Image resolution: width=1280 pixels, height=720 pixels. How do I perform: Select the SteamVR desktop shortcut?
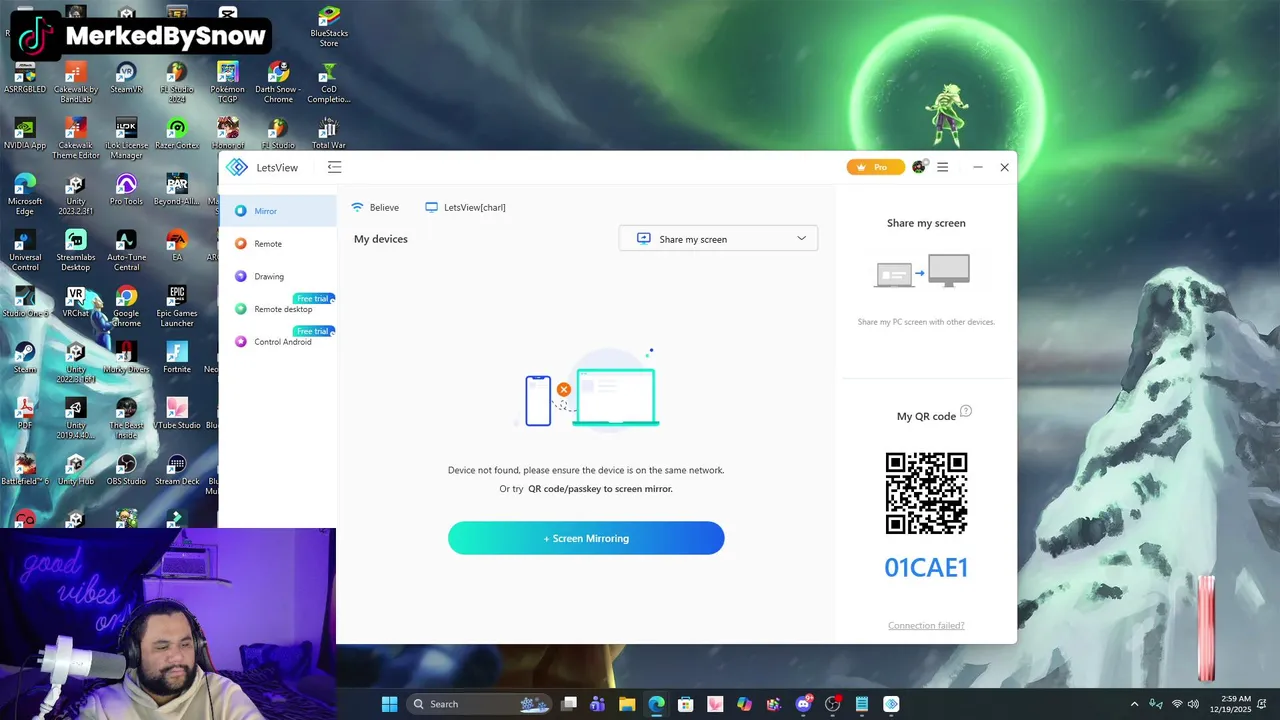point(126,78)
